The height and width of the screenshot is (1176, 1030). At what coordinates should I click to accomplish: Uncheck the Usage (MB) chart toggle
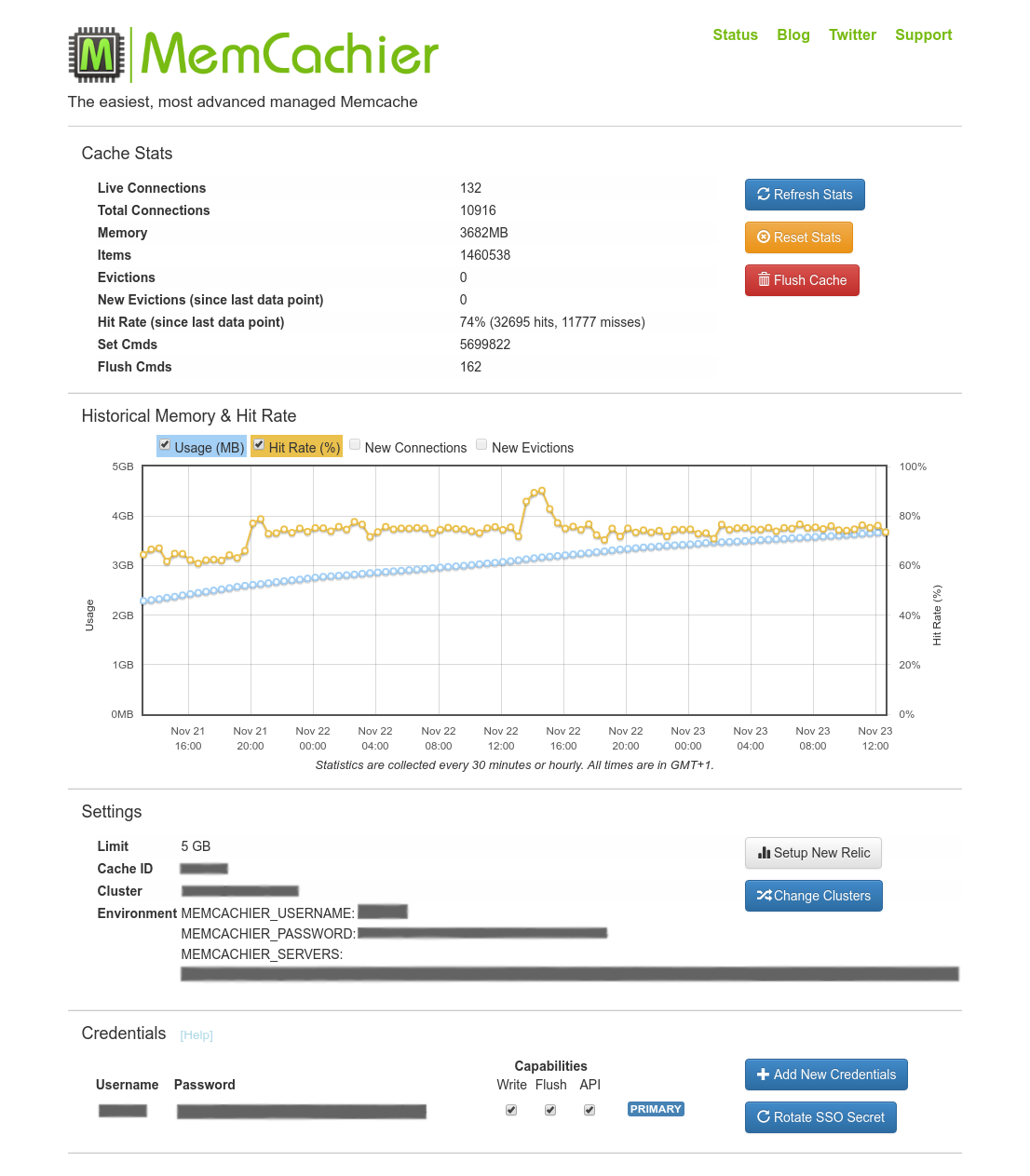pos(165,444)
